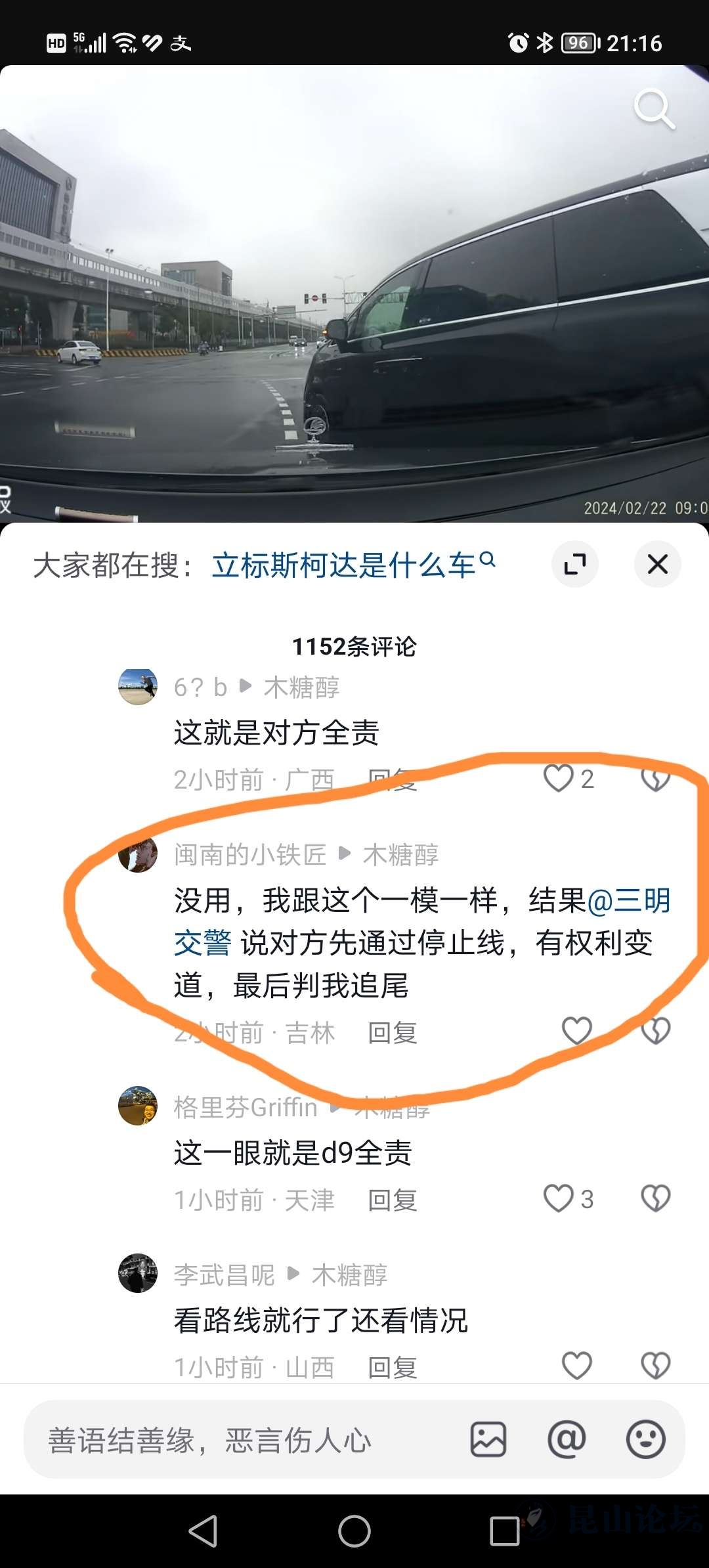Viewport: 709px width, 1568px height.
Task: Like the comment by 李武昌呢
Action: (x=577, y=1366)
